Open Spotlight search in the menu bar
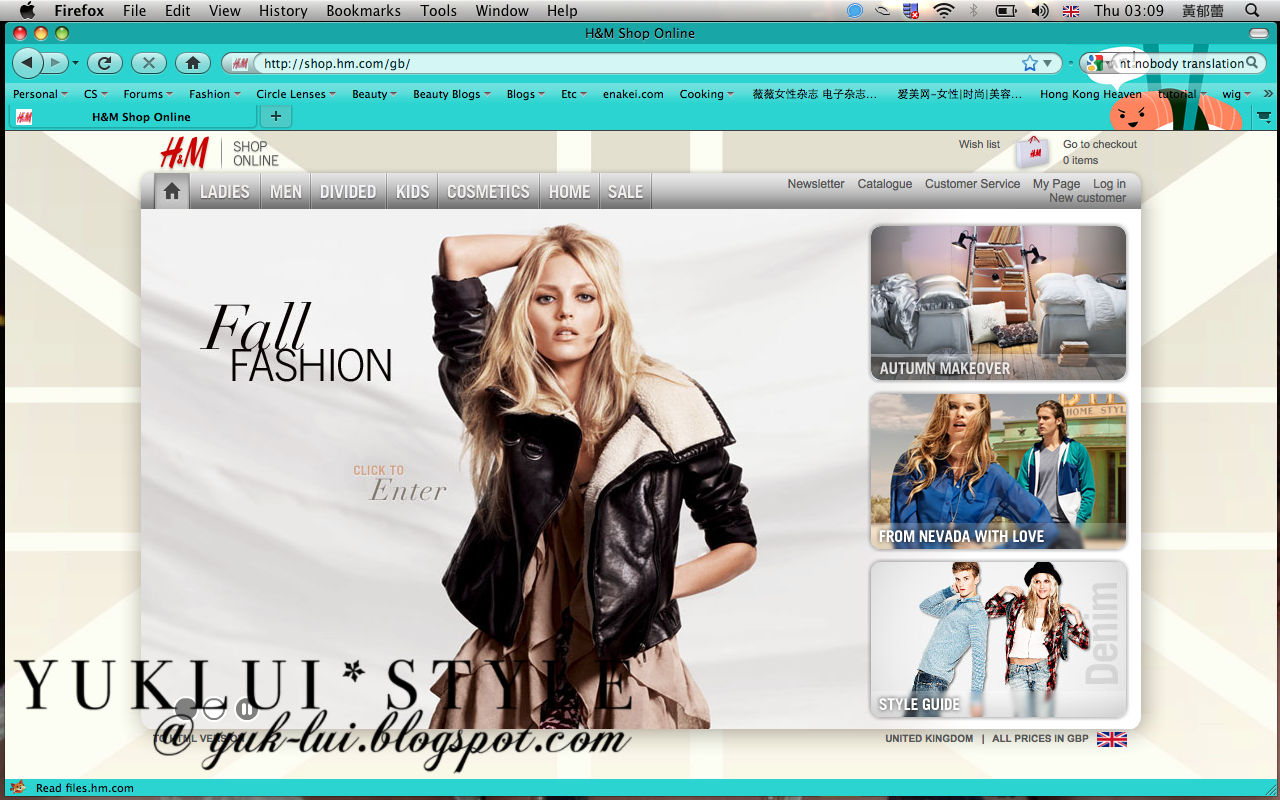1280x800 pixels. point(1251,11)
